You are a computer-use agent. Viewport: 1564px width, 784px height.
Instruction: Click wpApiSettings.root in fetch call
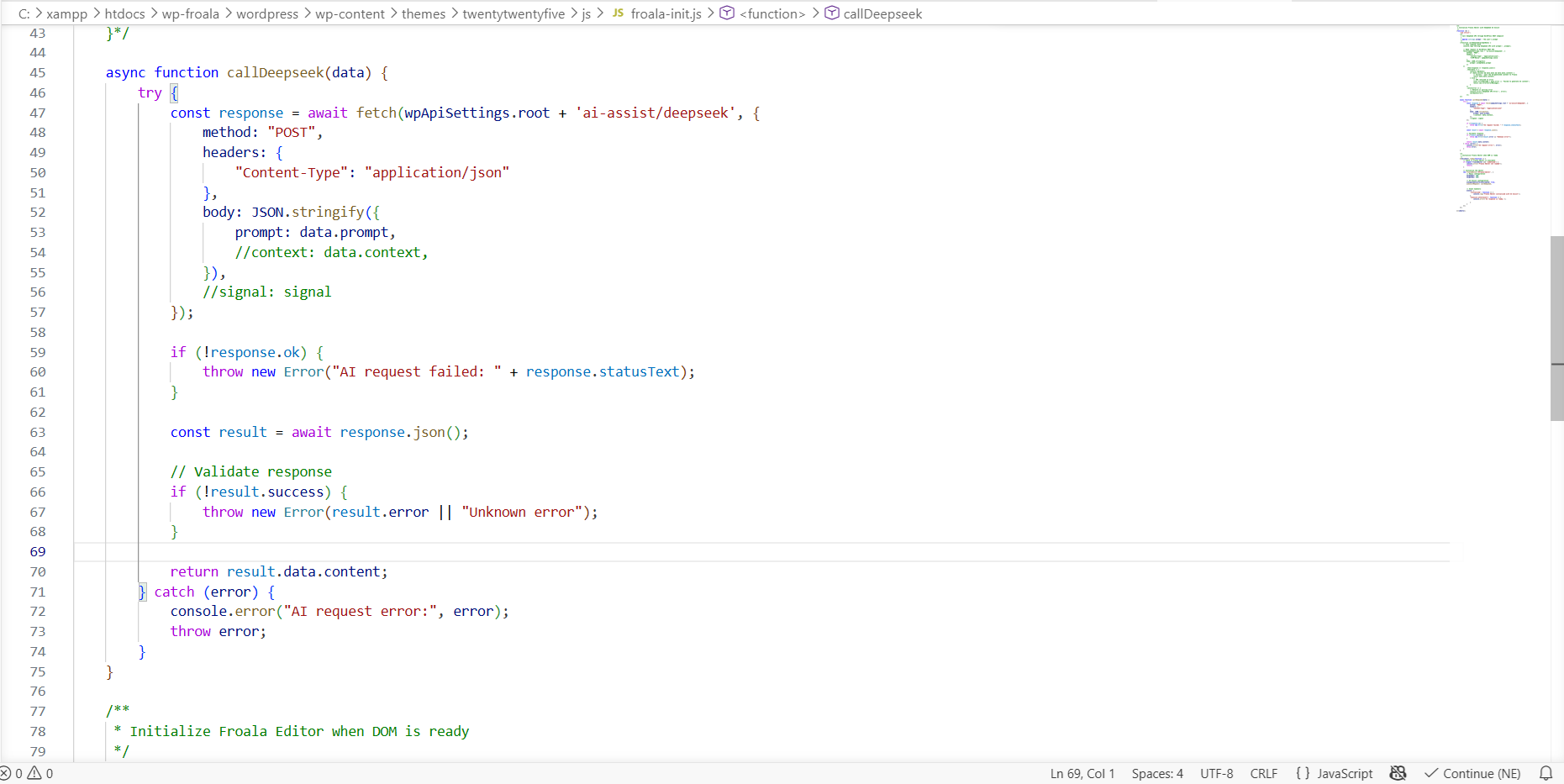(477, 113)
